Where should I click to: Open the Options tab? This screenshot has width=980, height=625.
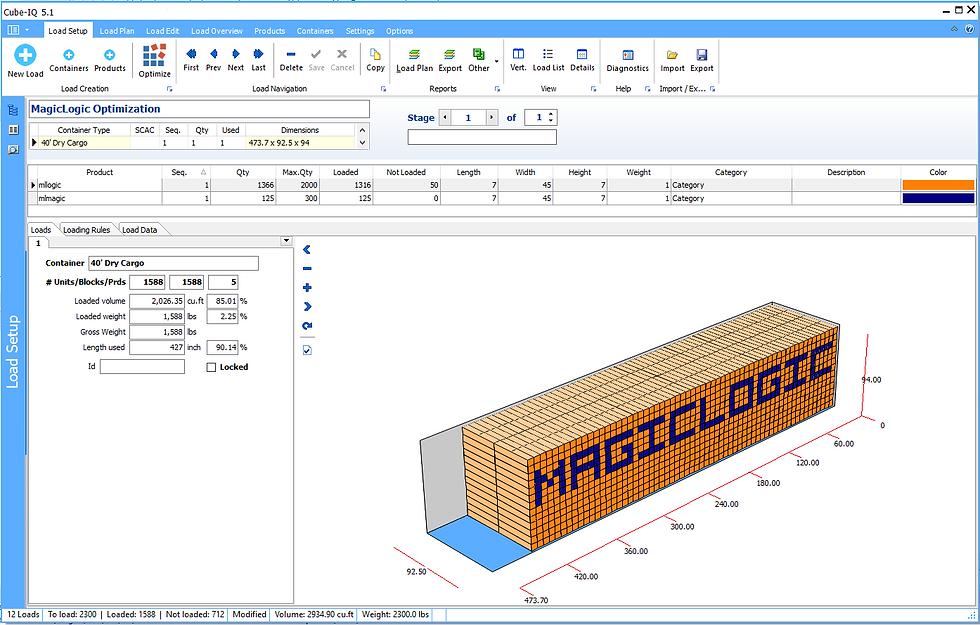coord(399,31)
